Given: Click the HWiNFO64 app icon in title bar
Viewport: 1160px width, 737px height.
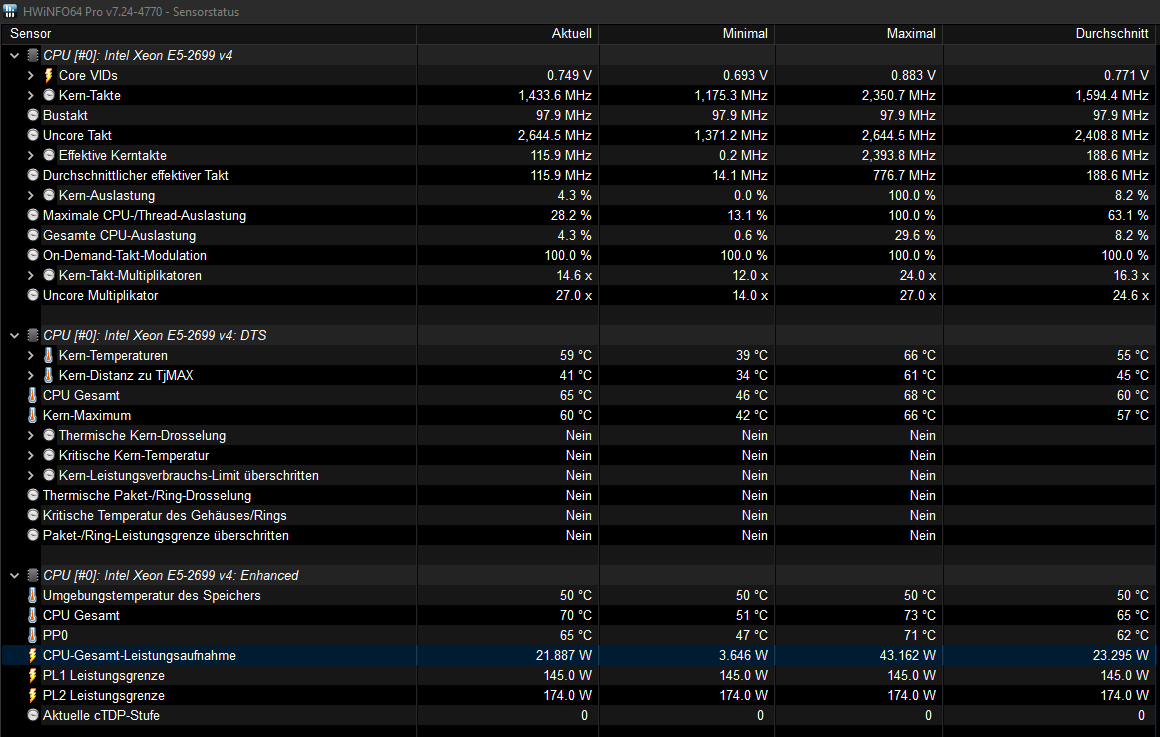Looking at the screenshot, I should coord(10,11).
